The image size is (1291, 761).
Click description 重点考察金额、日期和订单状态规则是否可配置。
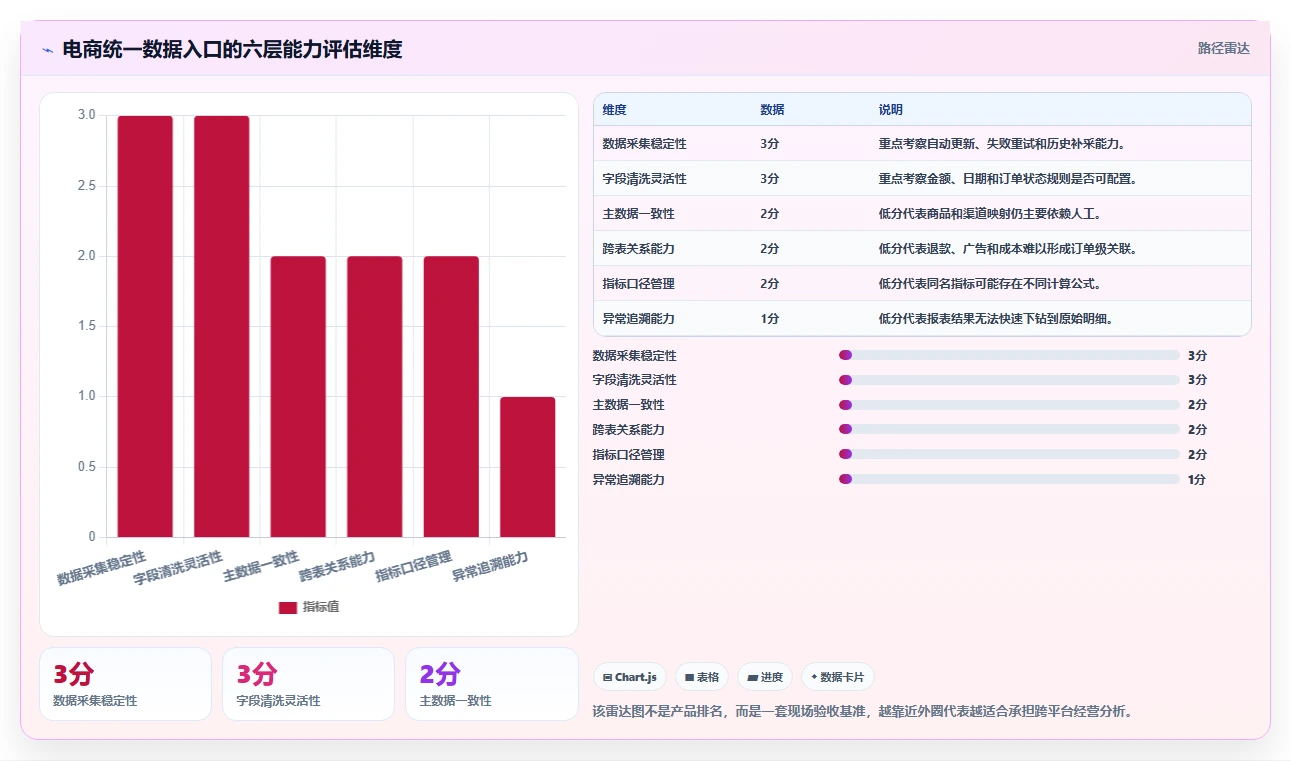pos(1008,178)
